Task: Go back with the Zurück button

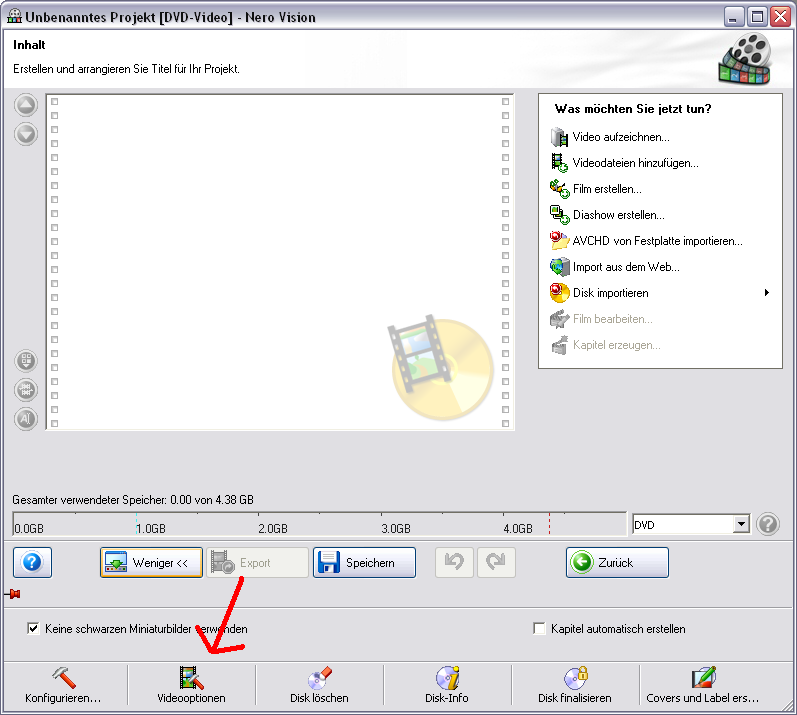Action: pos(617,563)
